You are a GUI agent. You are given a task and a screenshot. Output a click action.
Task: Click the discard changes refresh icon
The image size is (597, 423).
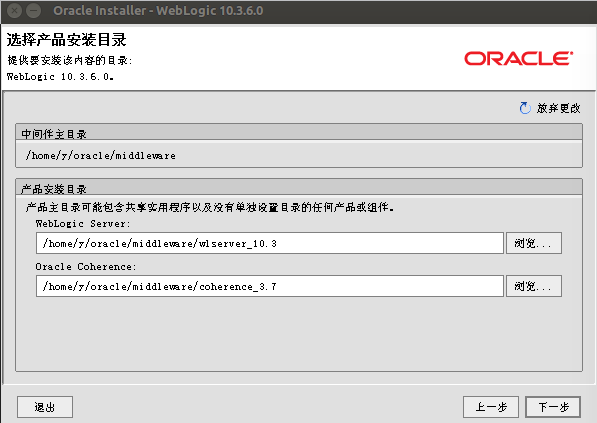(525, 108)
